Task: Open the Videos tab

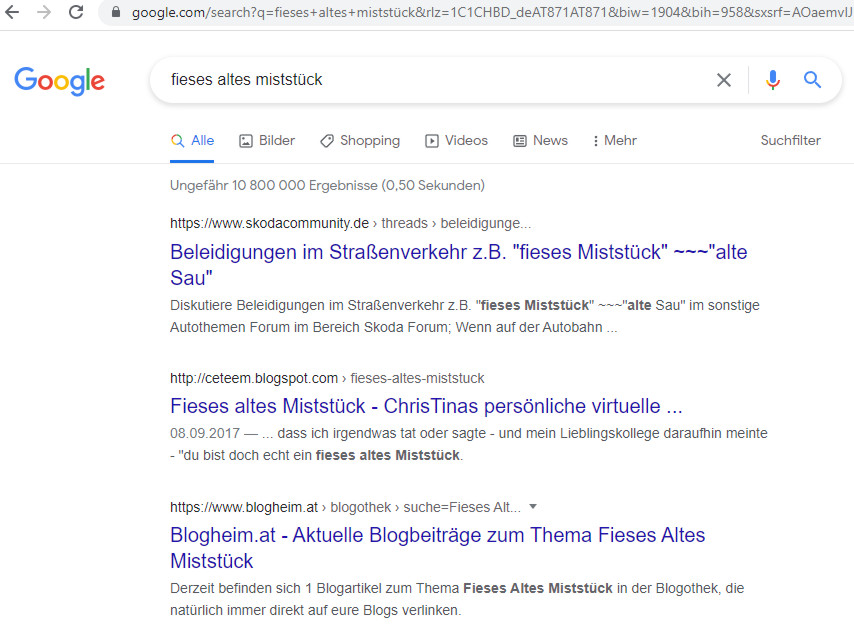Action: click(x=457, y=141)
